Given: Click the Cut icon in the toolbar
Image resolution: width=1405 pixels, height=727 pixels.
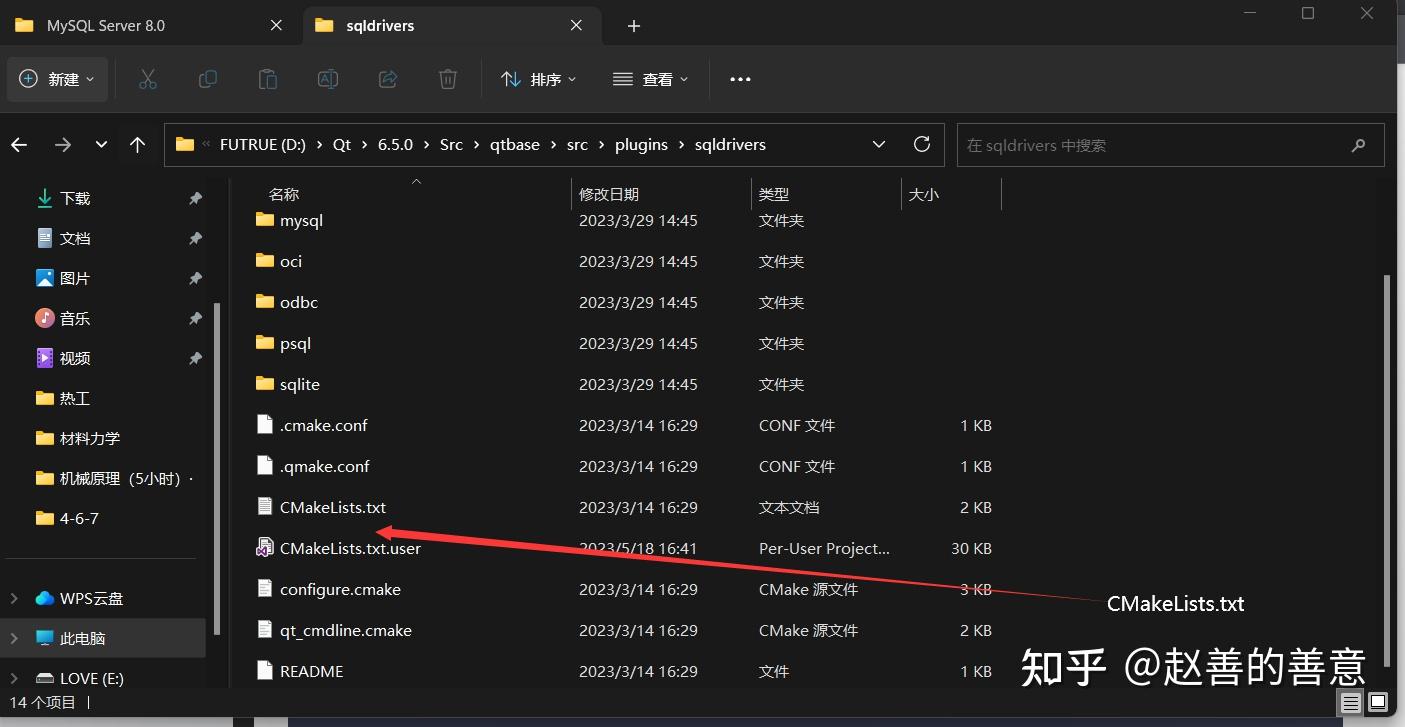Looking at the screenshot, I should click(x=148, y=79).
